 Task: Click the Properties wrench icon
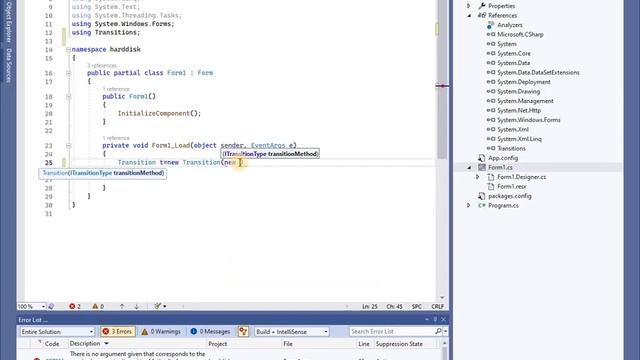482,6
